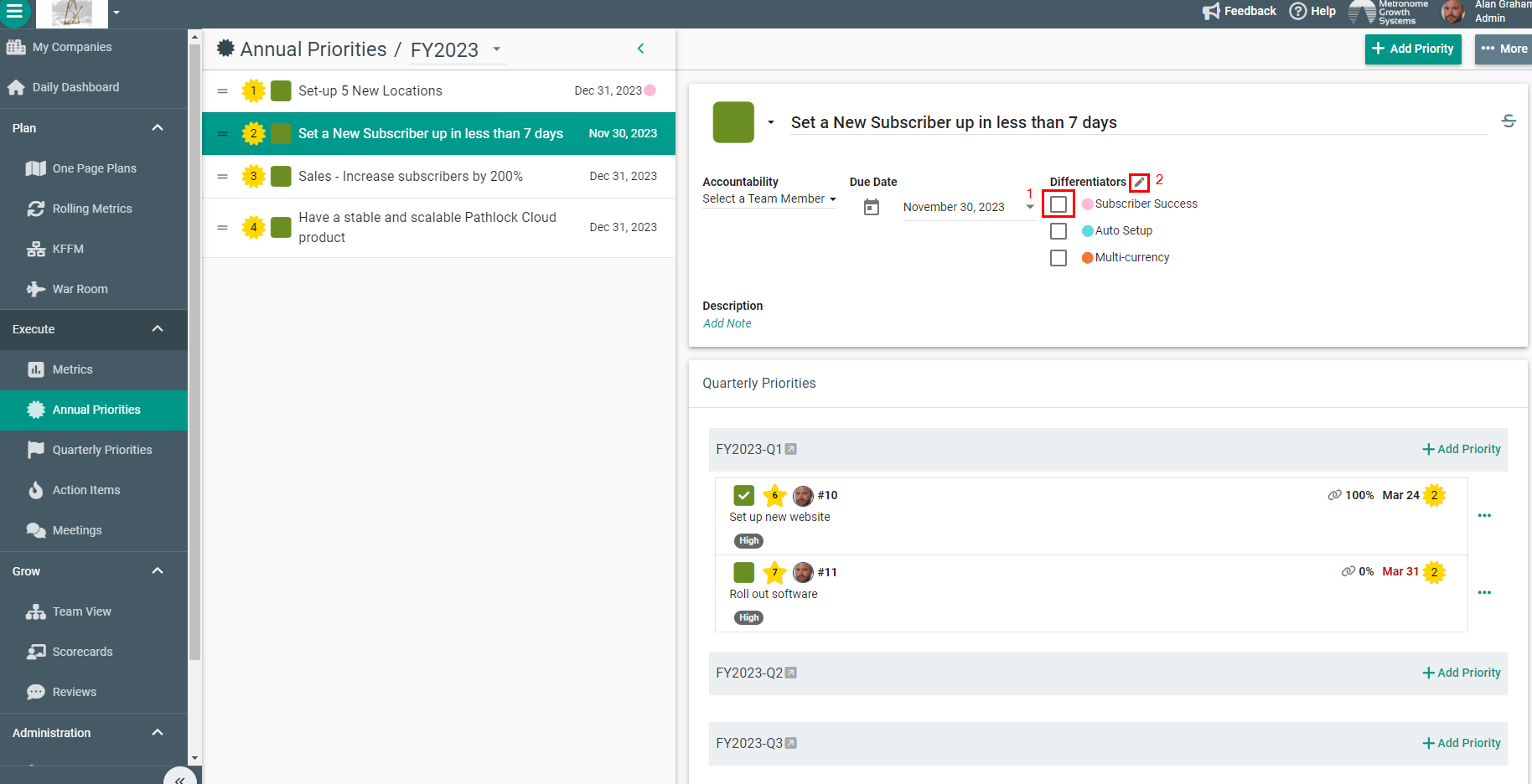The height and width of the screenshot is (784, 1532).
Task: Check the Subscriber Success differentiator
Action: click(x=1058, y=204)
